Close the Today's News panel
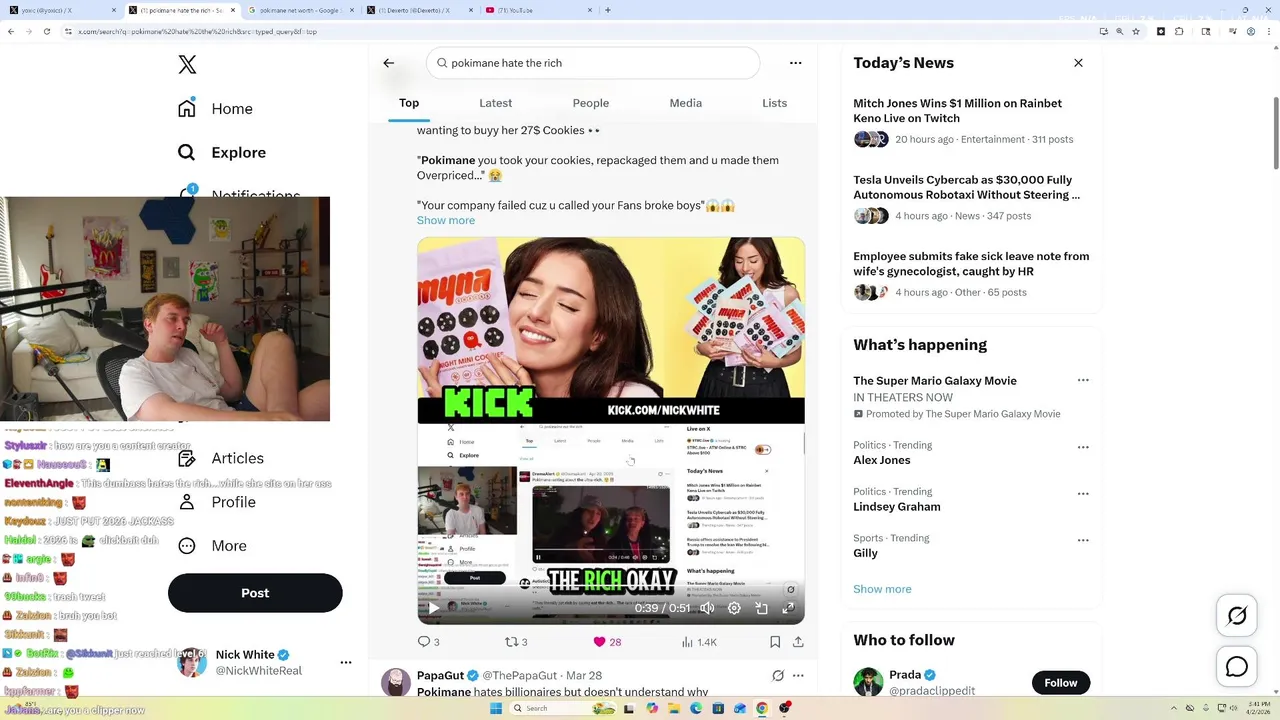 tap(1078, 63)
